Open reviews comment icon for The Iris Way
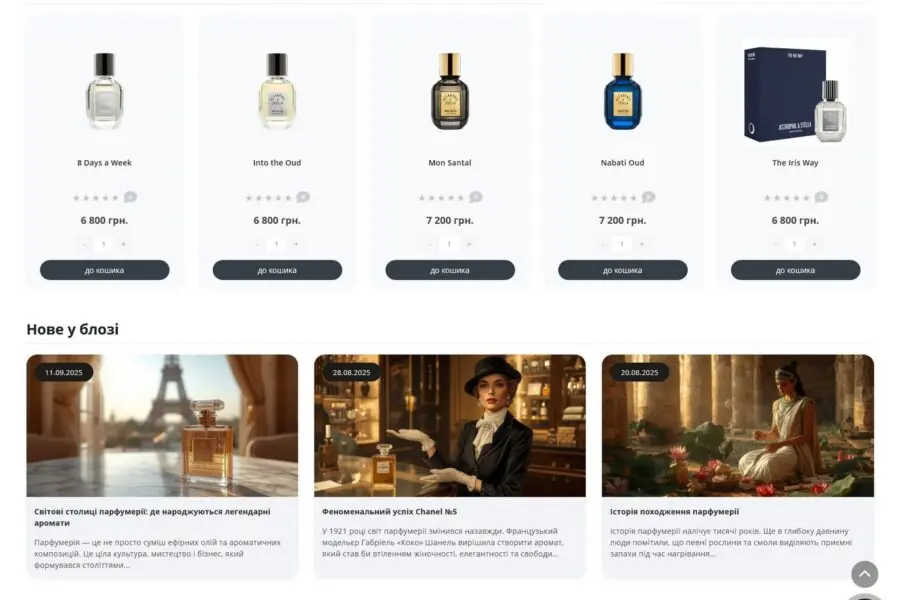900x600 pixels. 821,198
